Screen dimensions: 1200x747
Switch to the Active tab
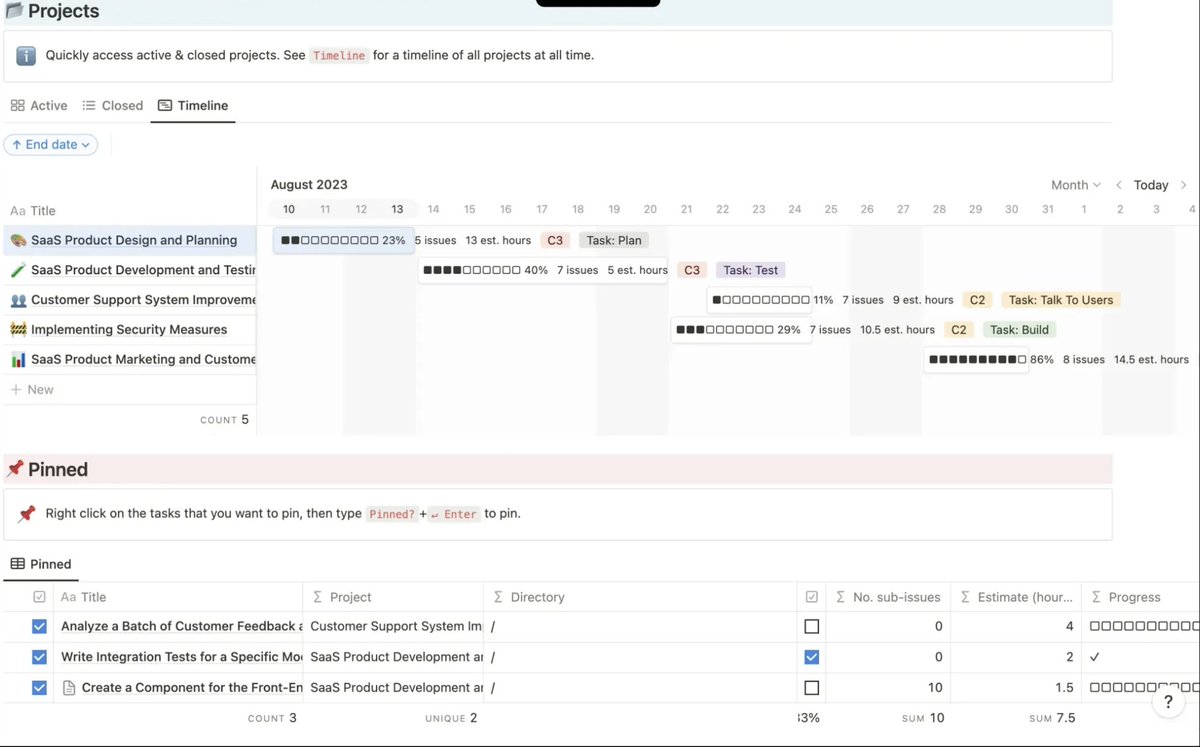pyautogui.click(x=39, y=105)
